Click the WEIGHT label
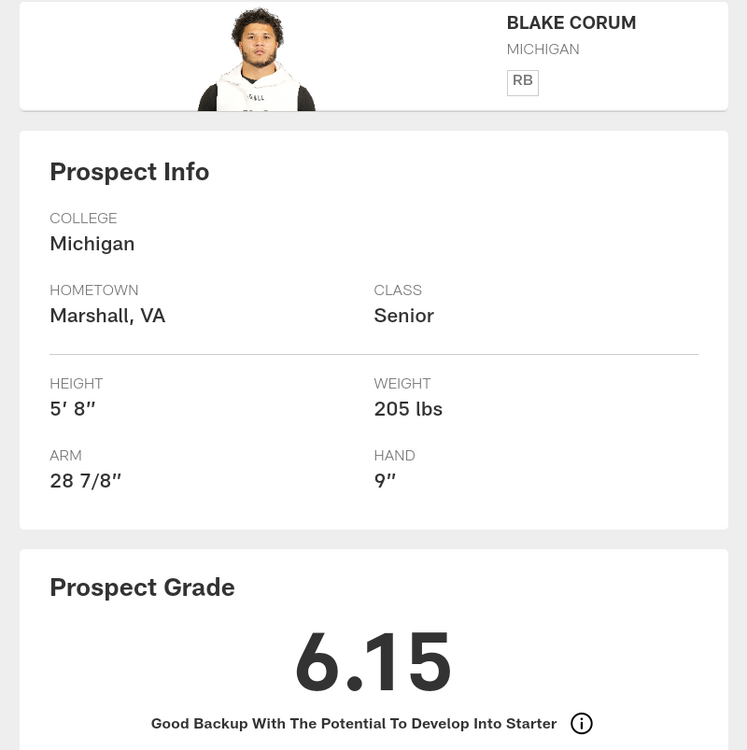This screenshot has width=747, height=750. [x=402, y=383]
